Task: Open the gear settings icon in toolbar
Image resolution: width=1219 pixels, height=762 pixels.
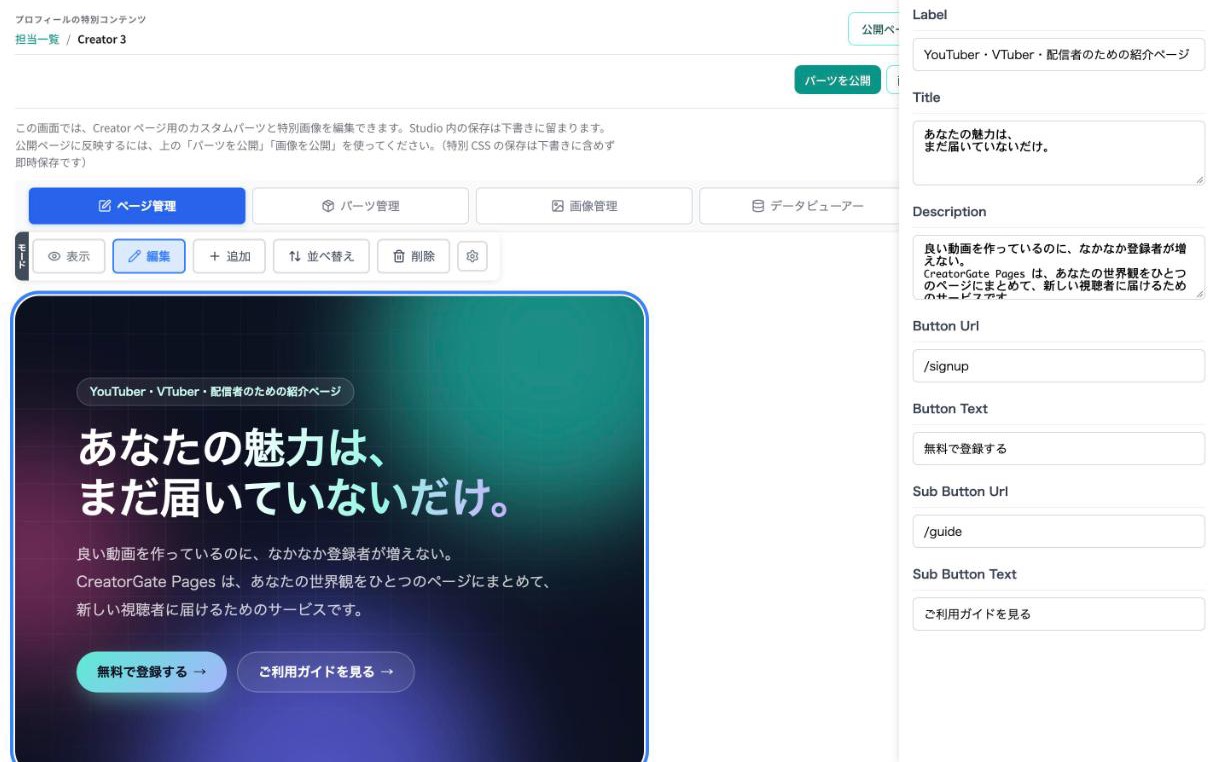Action: point(473,256)
